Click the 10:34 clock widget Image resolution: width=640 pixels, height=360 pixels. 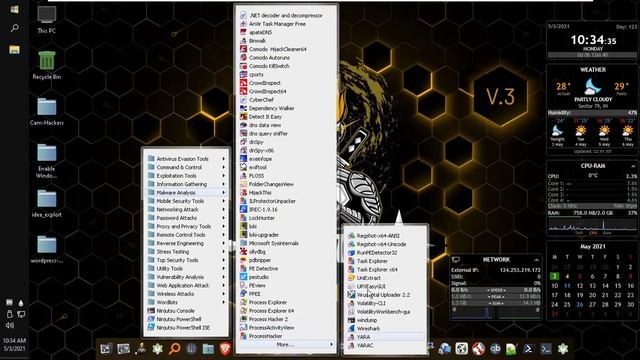pos(593,40)
